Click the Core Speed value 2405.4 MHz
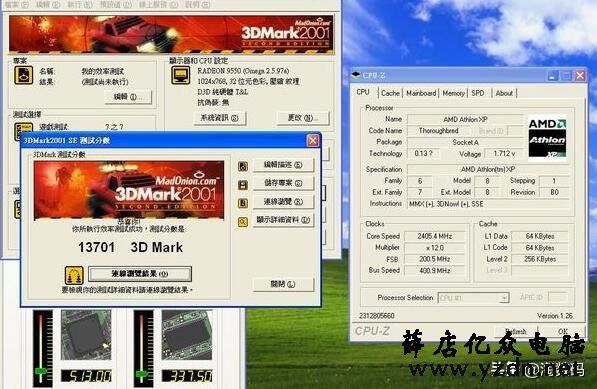The width and height of the screenshot is (597, 389). click(434, 236)
